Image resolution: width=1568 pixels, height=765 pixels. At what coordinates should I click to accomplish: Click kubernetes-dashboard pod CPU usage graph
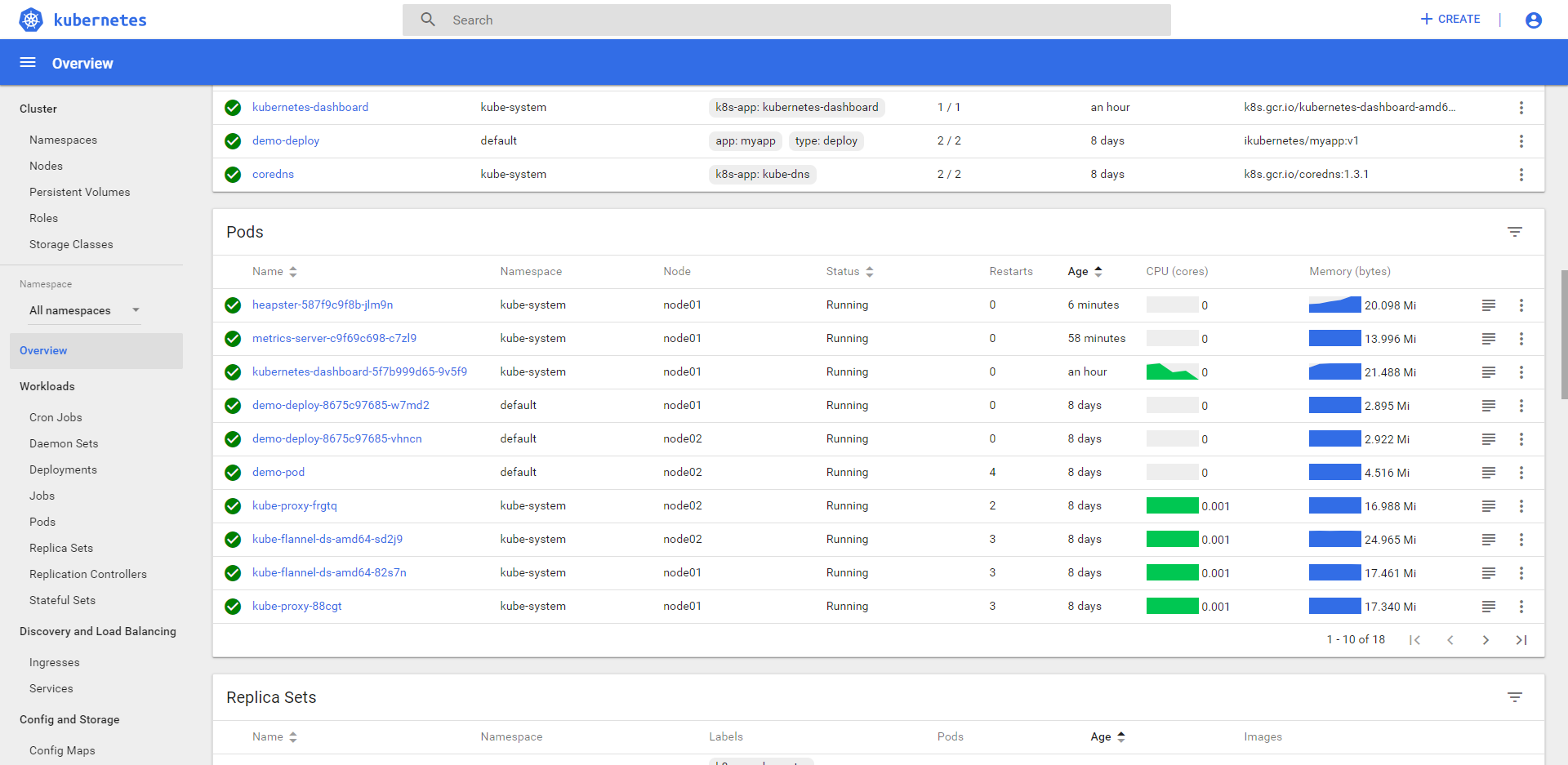click(1172, 372)
